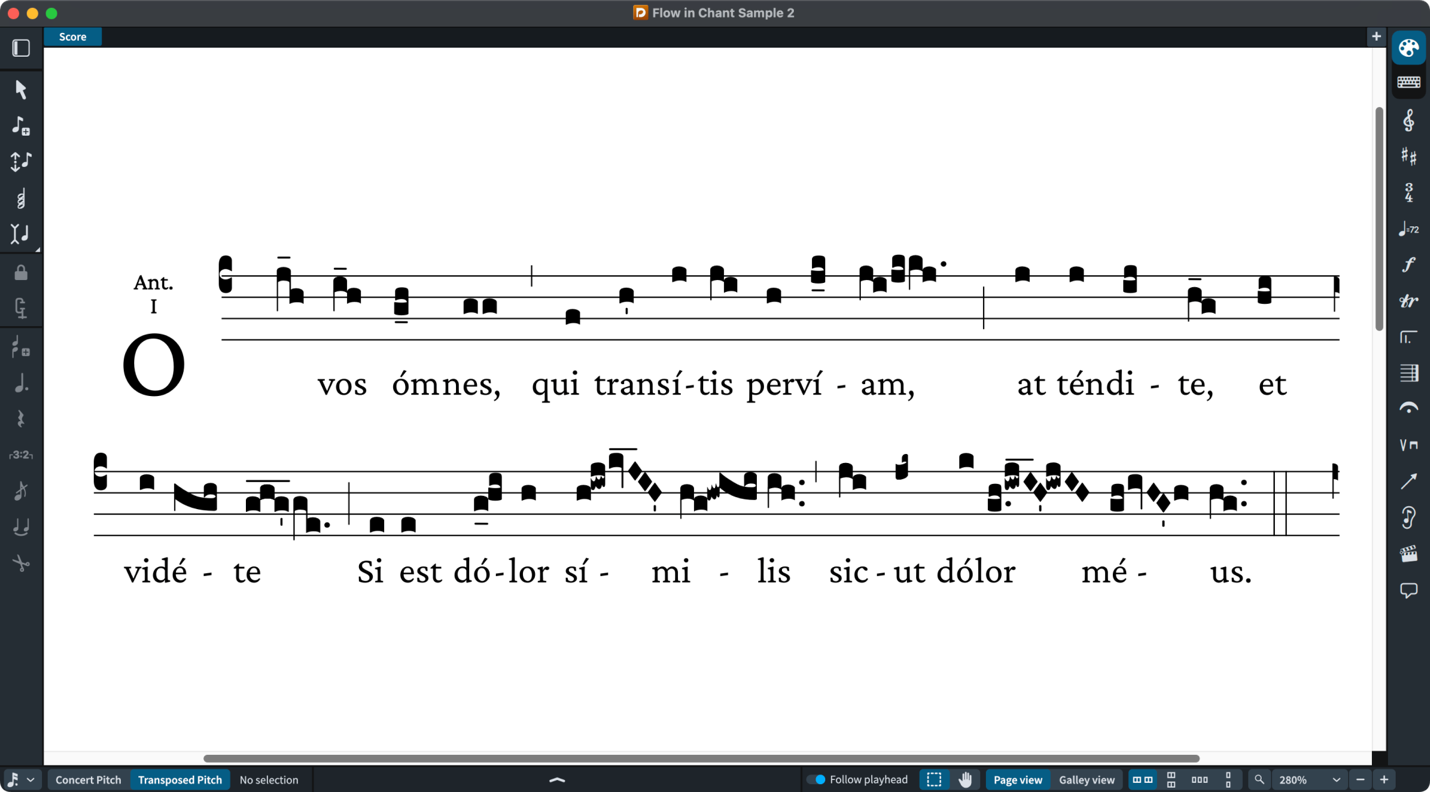This screenshot has width=1430, height=792.
Task: Open the 280% zoom dropdown
Action: point(1309,780)
